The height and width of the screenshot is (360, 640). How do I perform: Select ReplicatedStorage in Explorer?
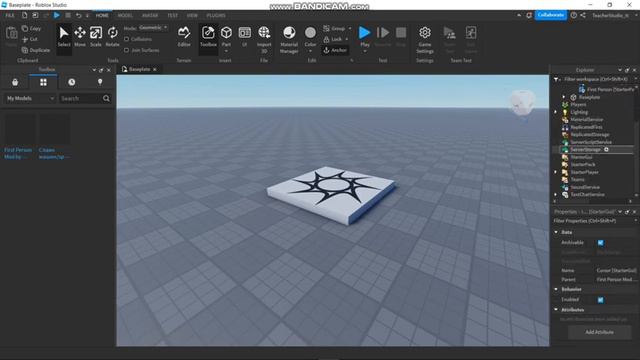[589, 134]
